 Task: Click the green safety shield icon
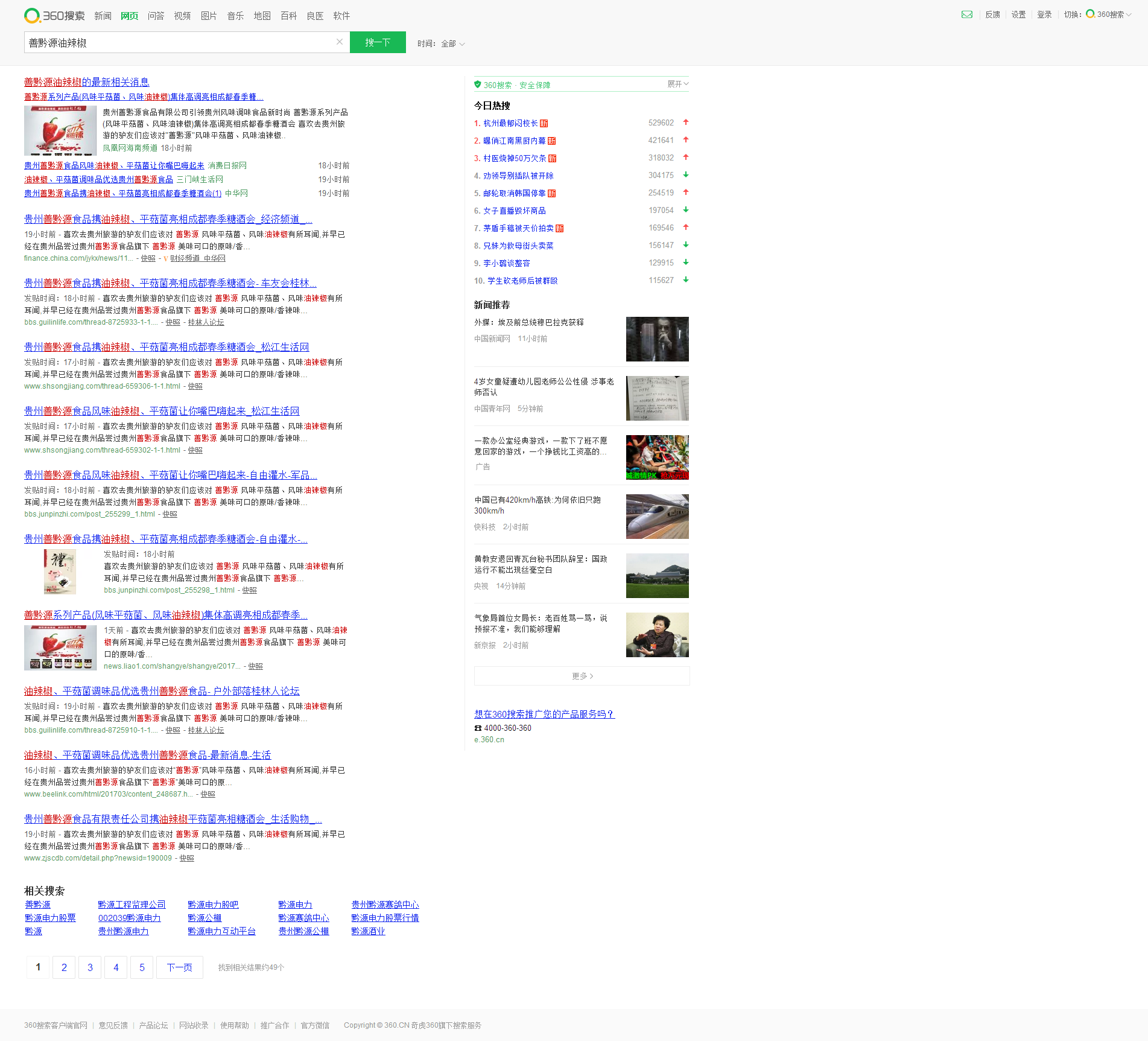(x=478, y=84)
